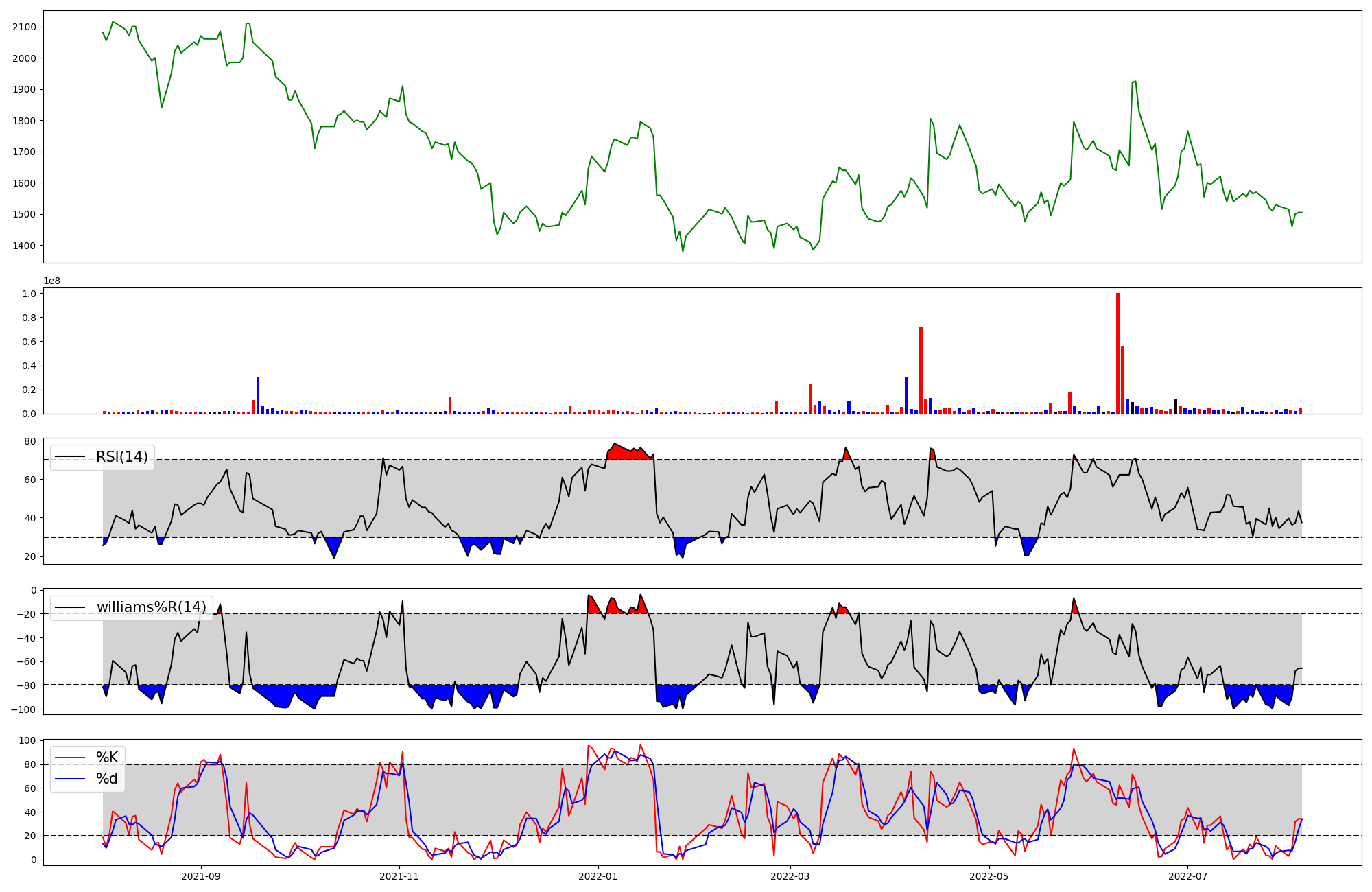Click the %K legend entry text

106,758
